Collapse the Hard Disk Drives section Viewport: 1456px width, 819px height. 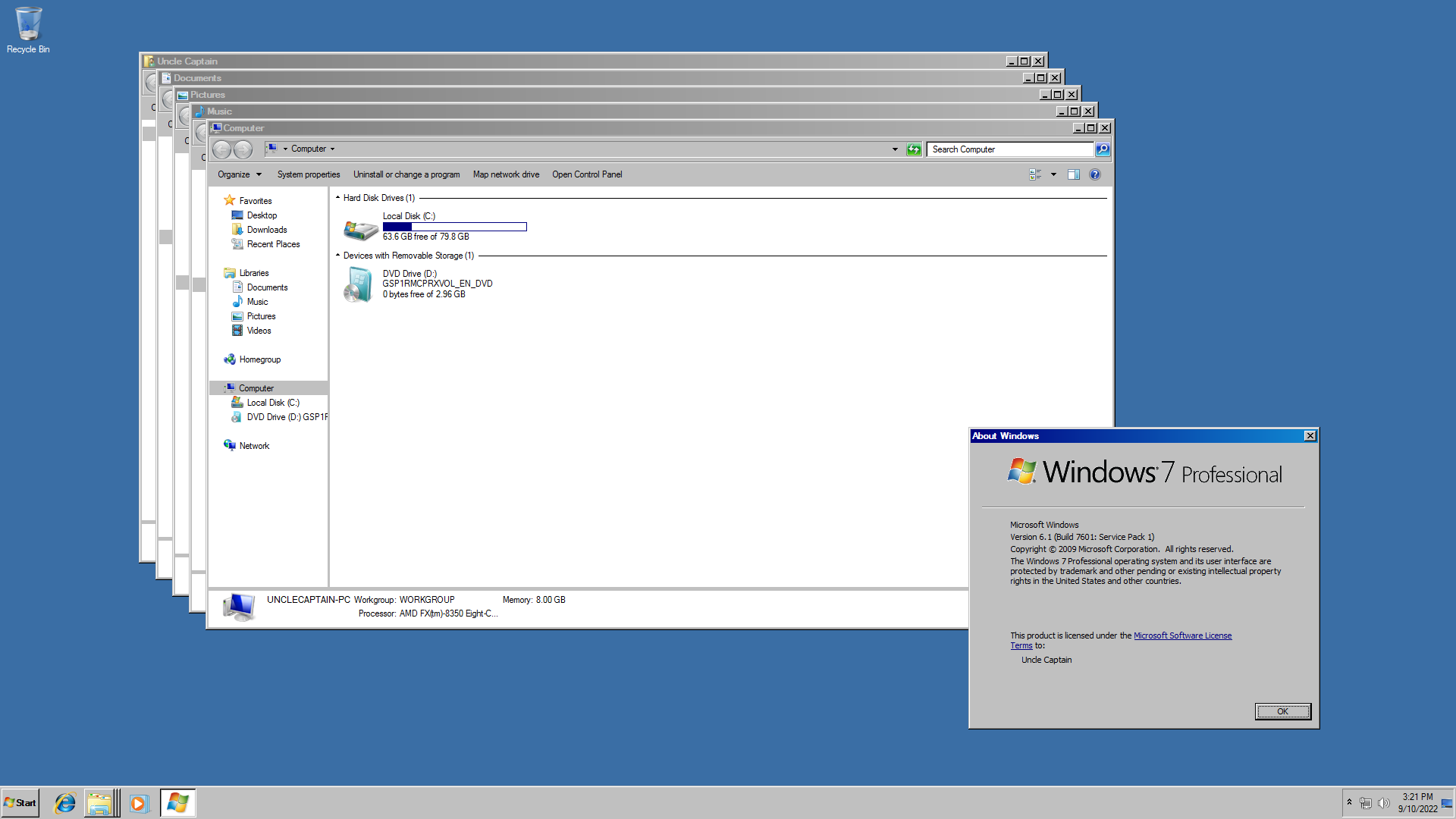click(337, 197)
